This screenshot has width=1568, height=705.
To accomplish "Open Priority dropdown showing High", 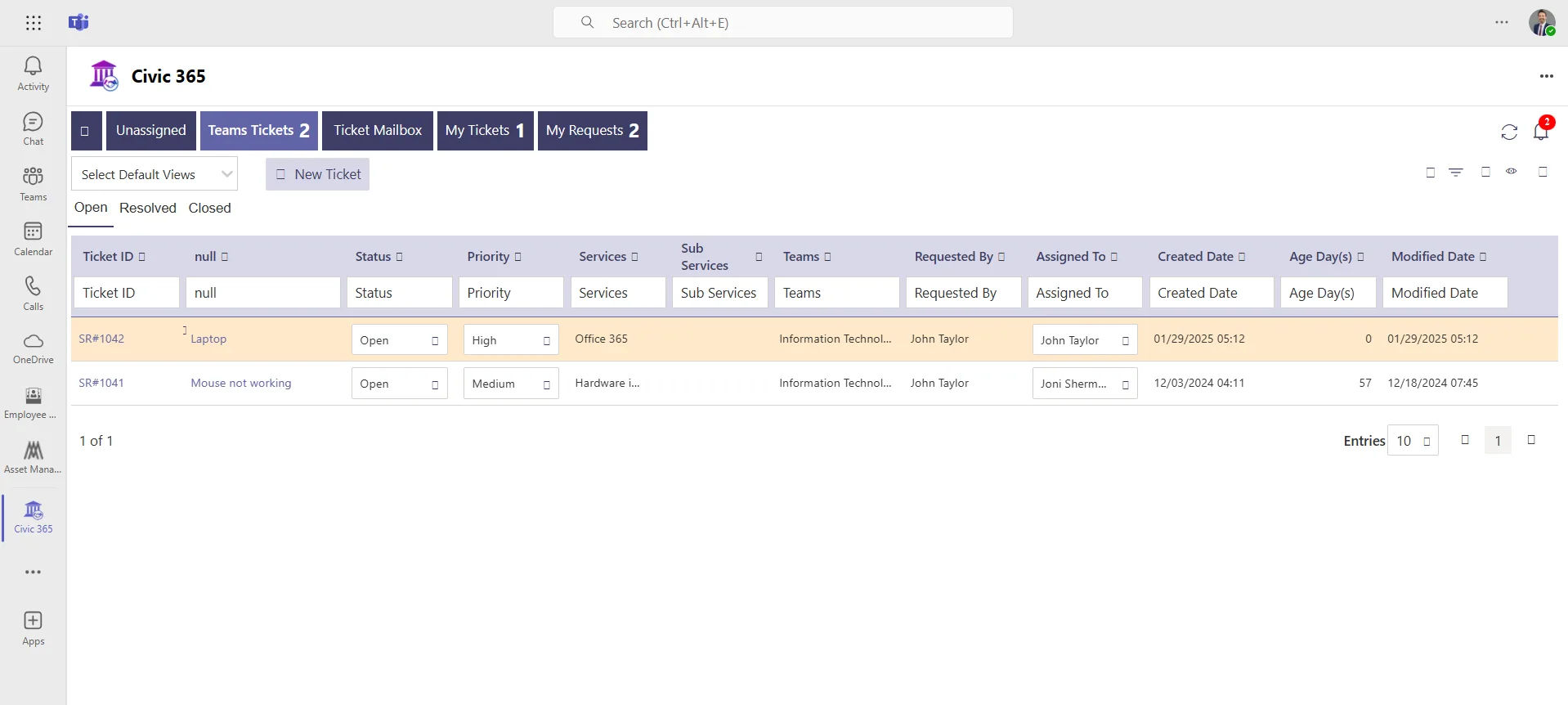I will coord(511,340).
